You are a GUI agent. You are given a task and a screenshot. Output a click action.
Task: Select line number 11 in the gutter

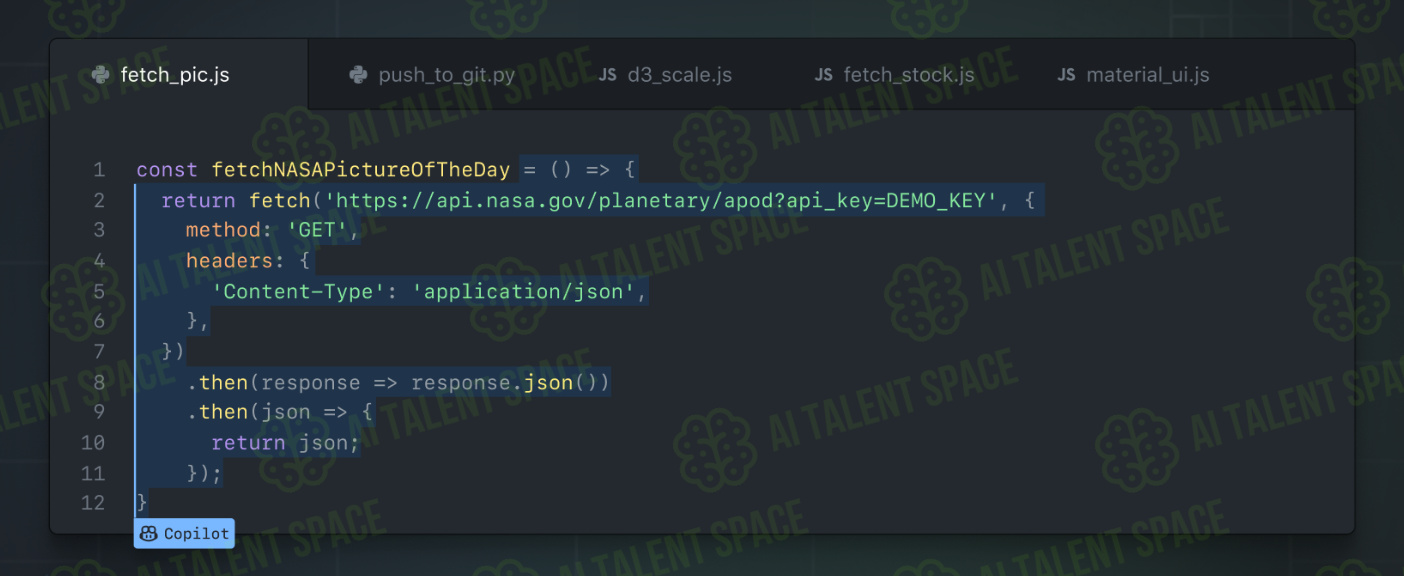pos(93,472)
